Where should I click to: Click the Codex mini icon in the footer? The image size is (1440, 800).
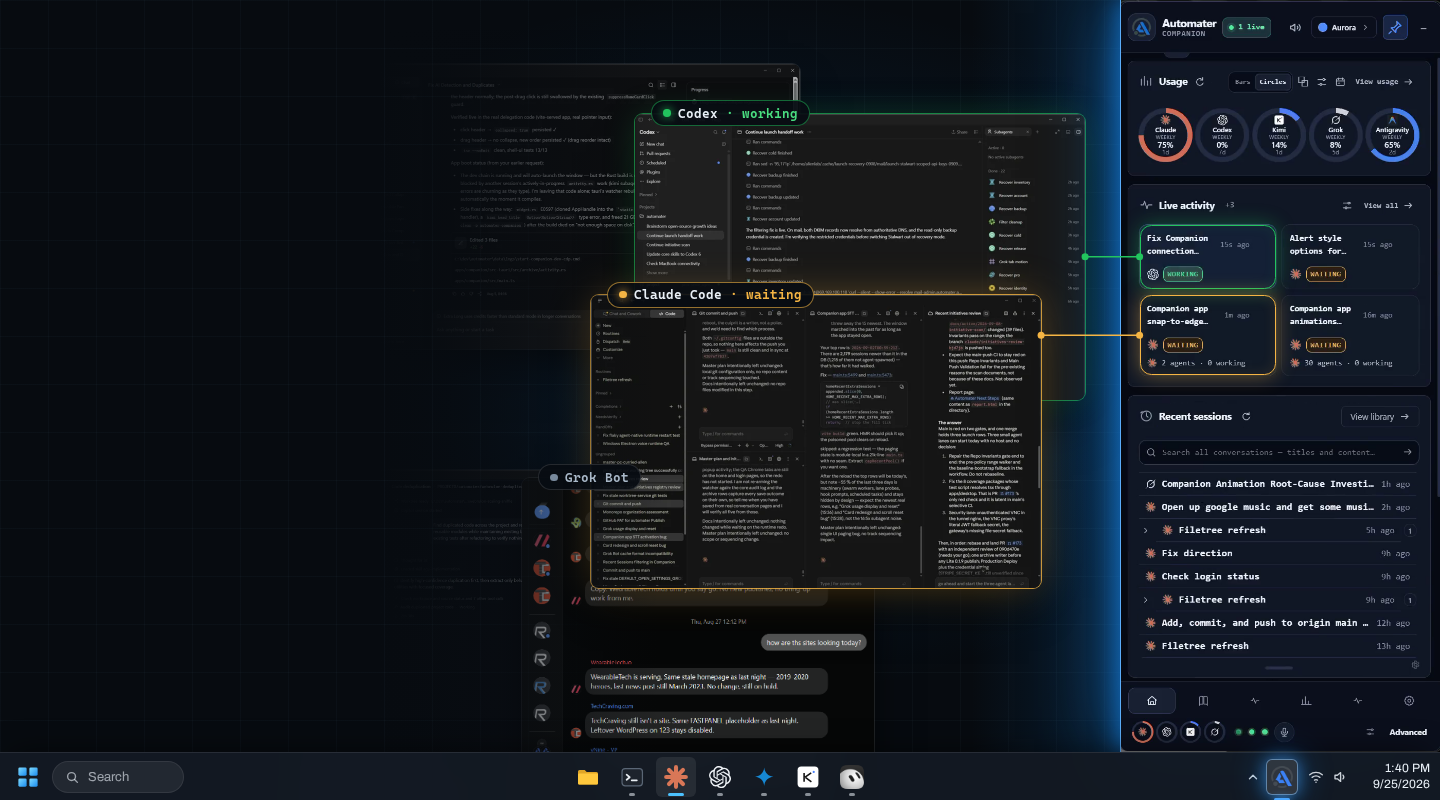1166,732
